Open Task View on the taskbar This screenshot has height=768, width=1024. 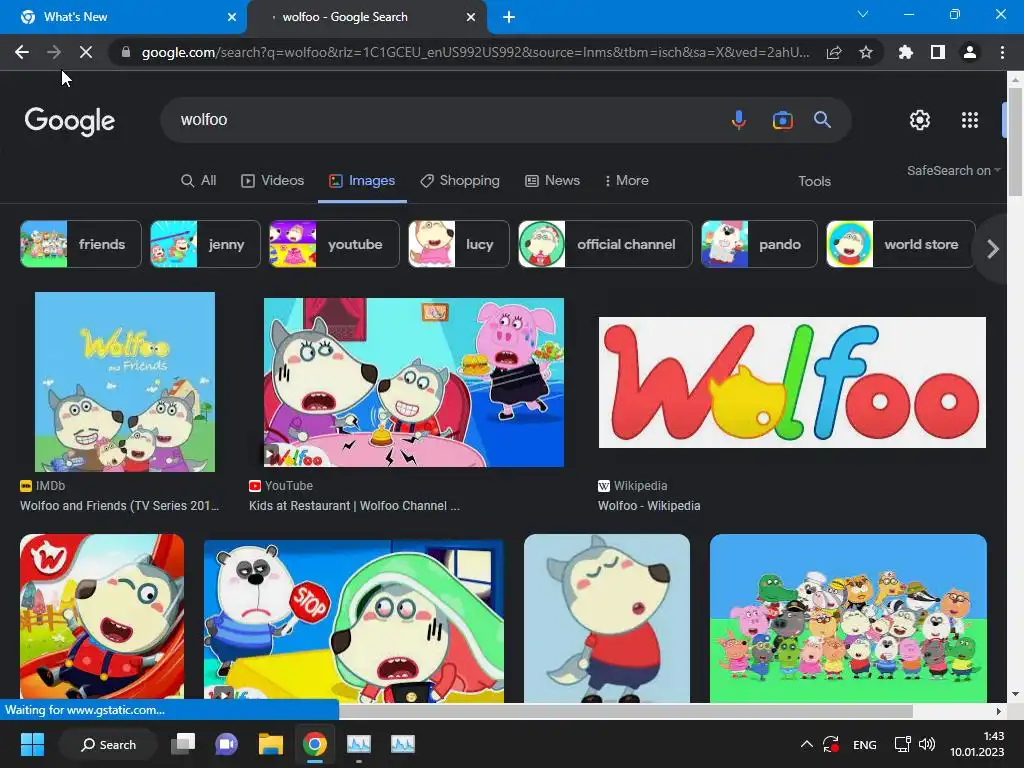tap(183, 744)
